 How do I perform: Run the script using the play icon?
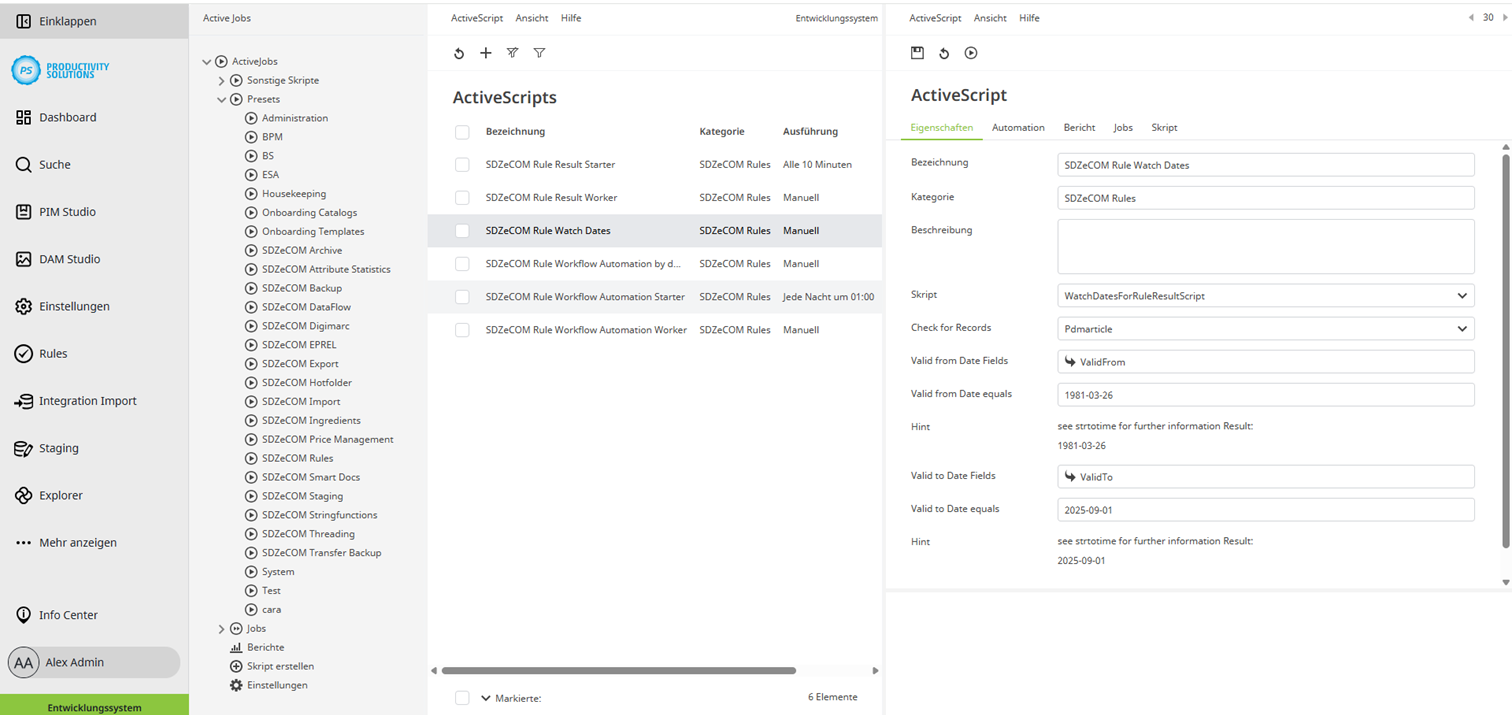coord(970,53)
